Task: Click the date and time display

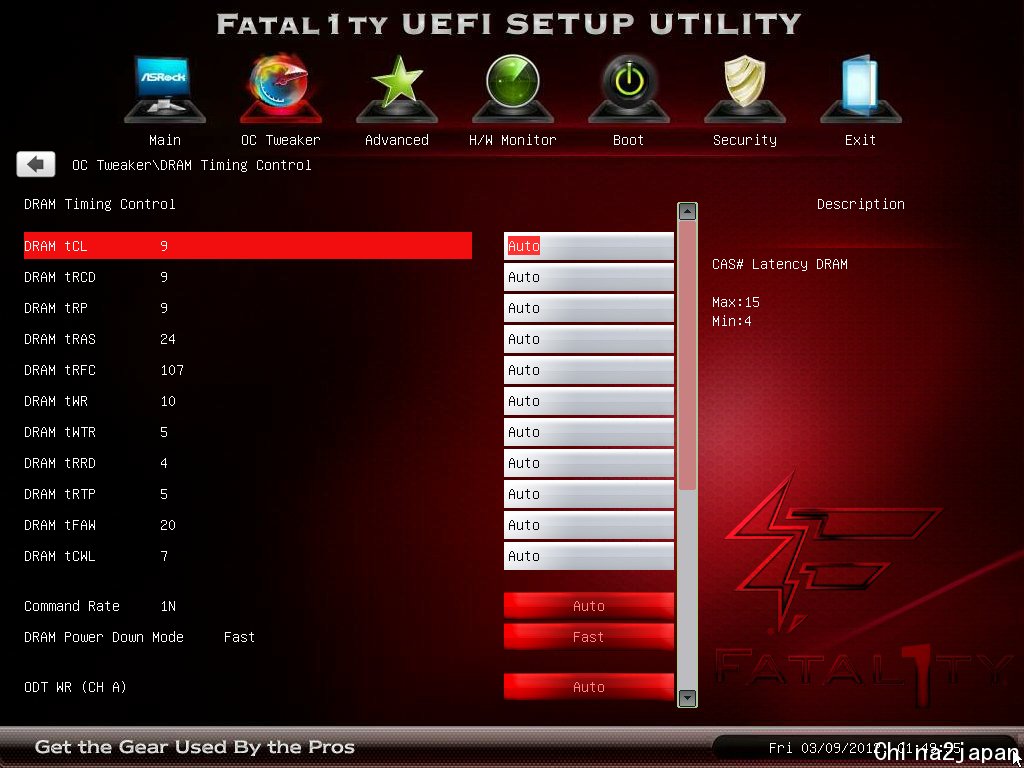Action: (865, 748)
